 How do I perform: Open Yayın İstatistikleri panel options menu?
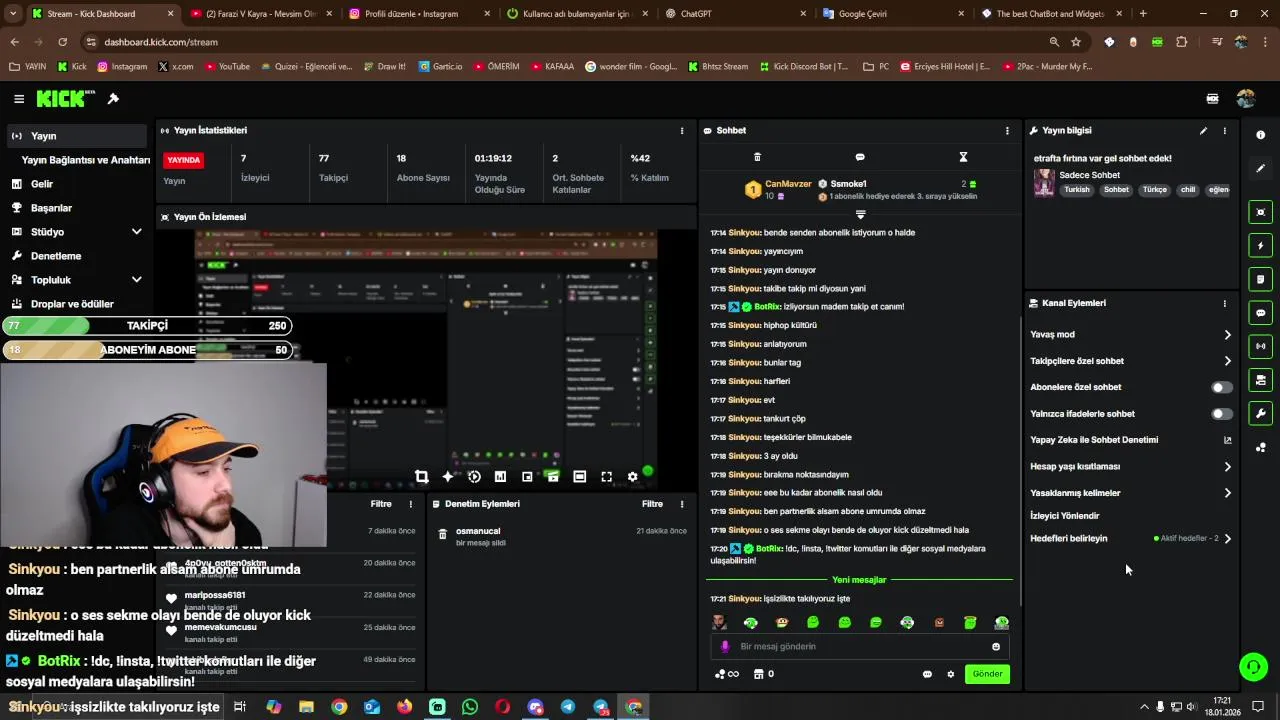point(682,131)
